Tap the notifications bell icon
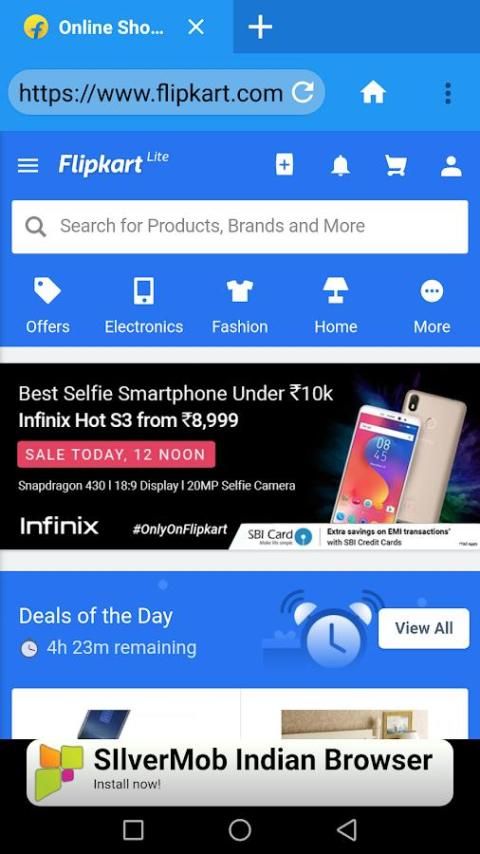 (341, 165)
